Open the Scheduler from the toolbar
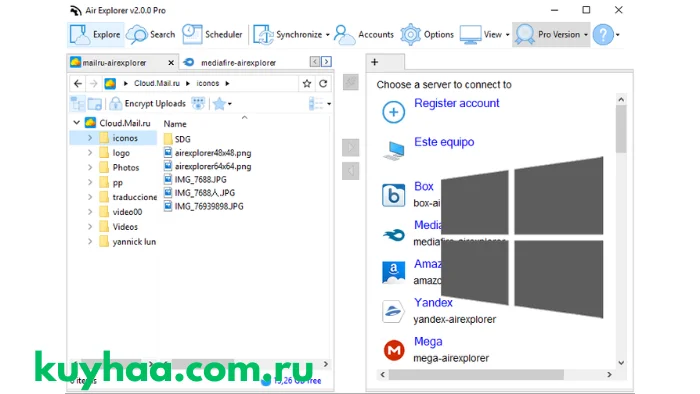The height and width of the screenshot is (394, 700). (x=212, y=34)
